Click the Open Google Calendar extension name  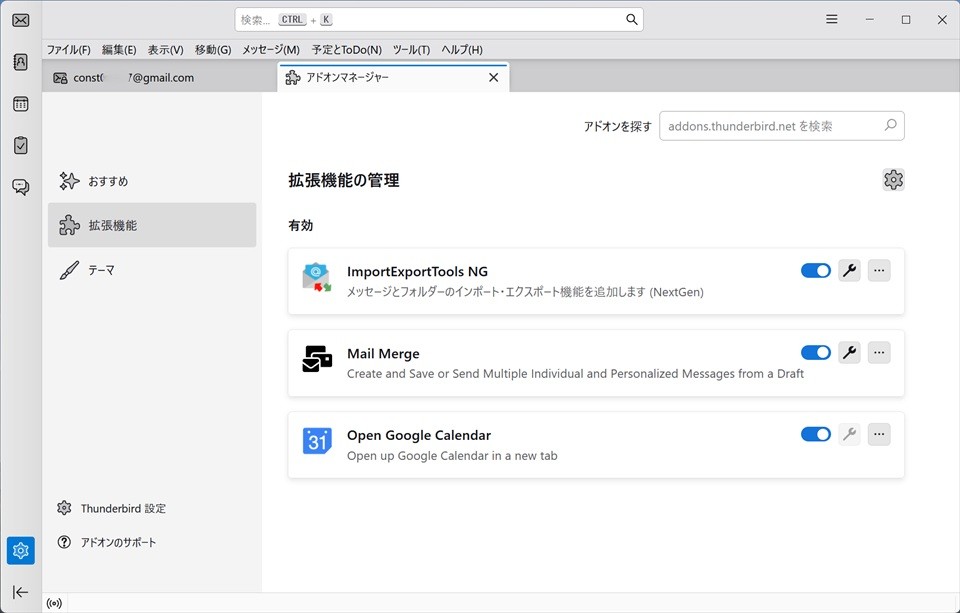[x=419, y=435]
